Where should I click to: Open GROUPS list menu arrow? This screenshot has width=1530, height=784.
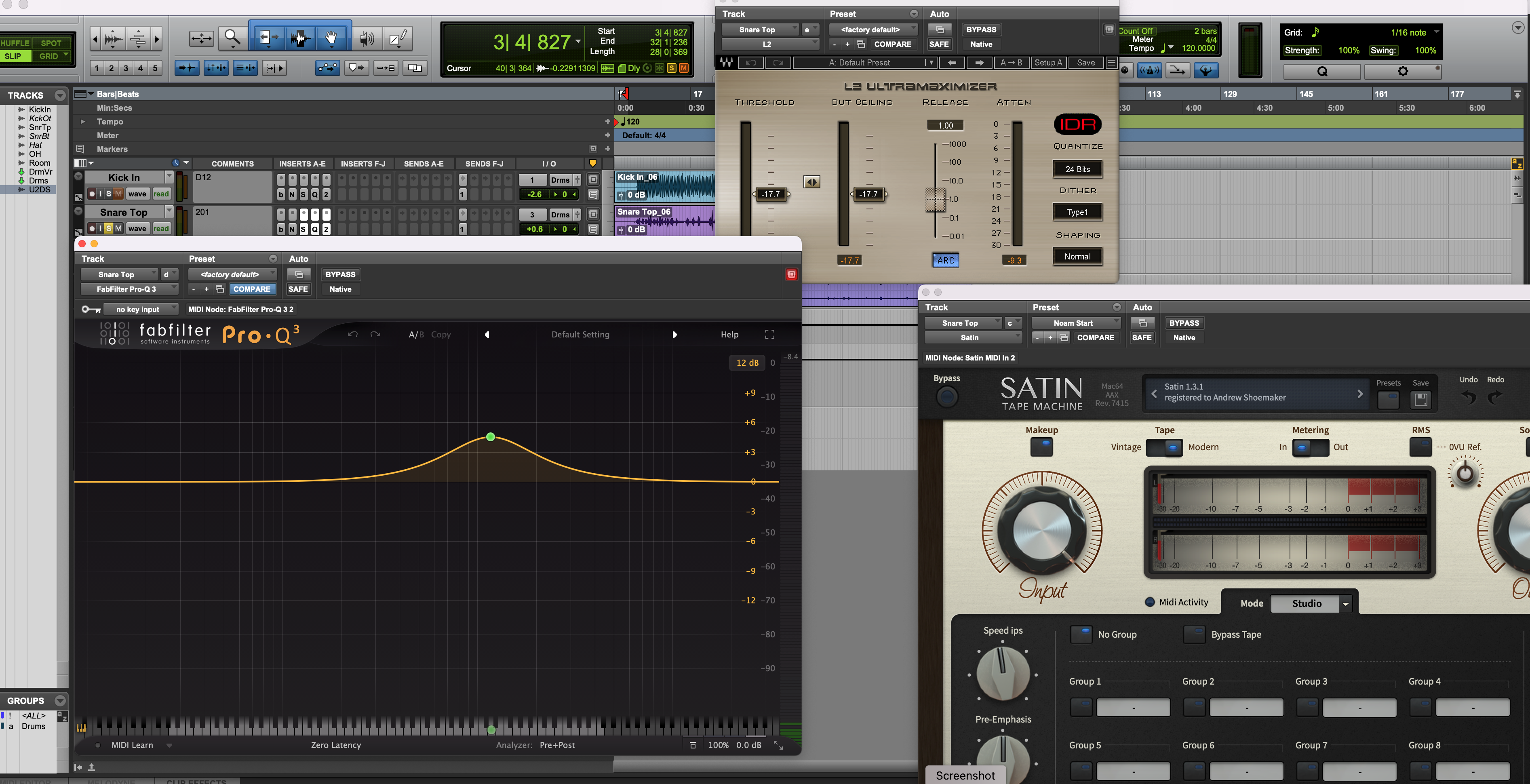coord(60,701)
